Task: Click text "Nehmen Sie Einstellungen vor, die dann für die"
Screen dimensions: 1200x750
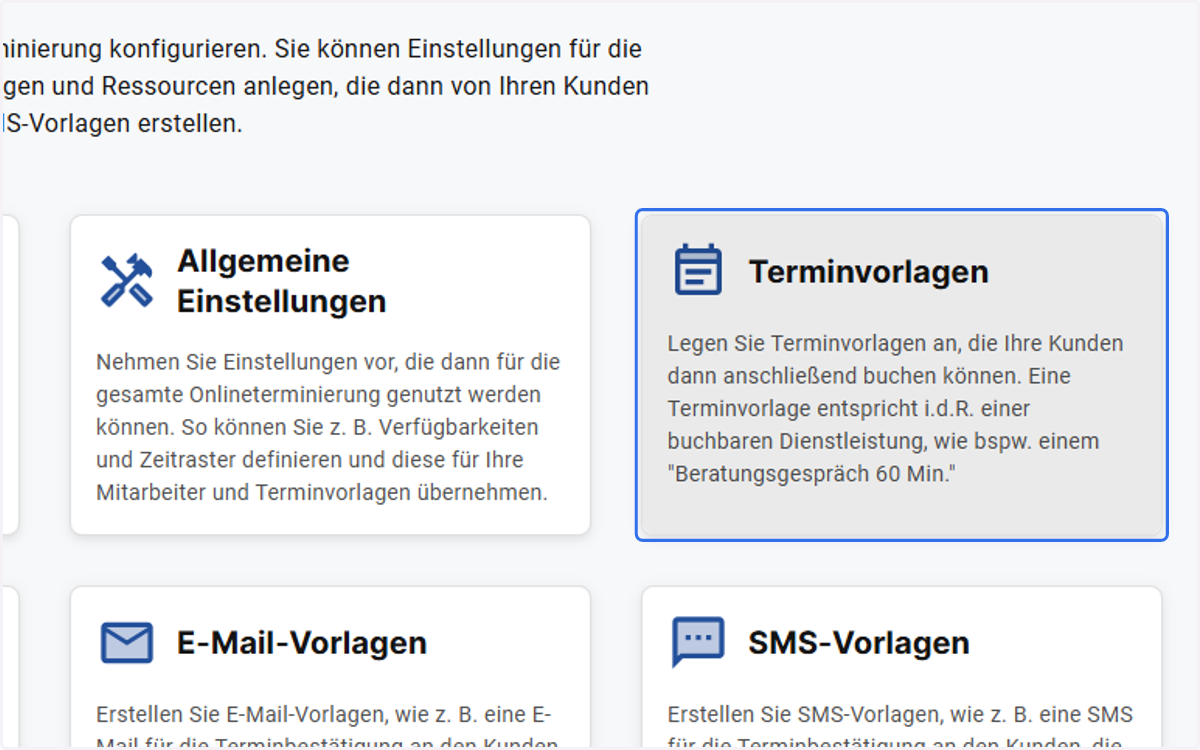Action: (x=328, y=362)
